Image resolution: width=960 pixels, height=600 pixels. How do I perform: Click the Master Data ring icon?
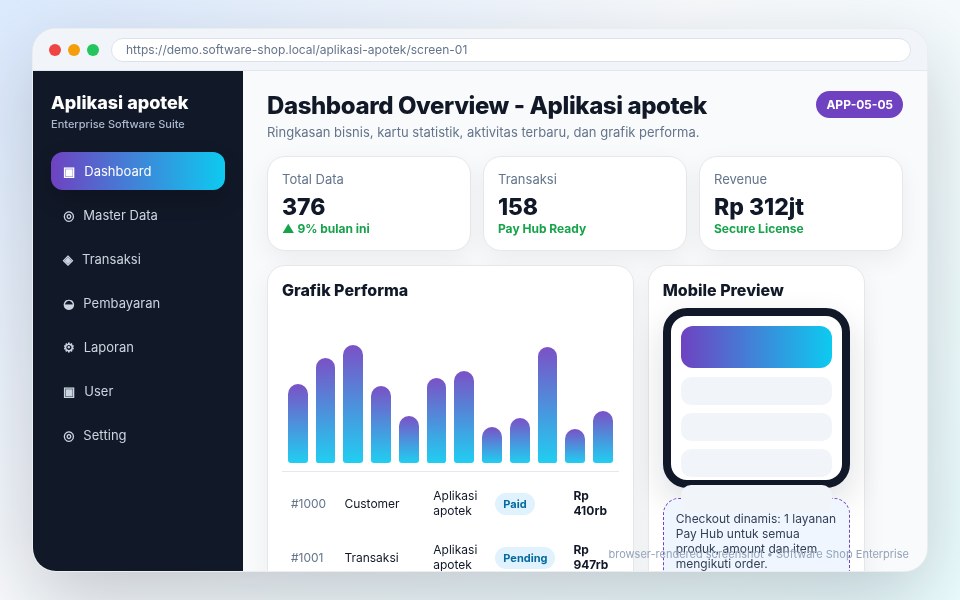69,216
